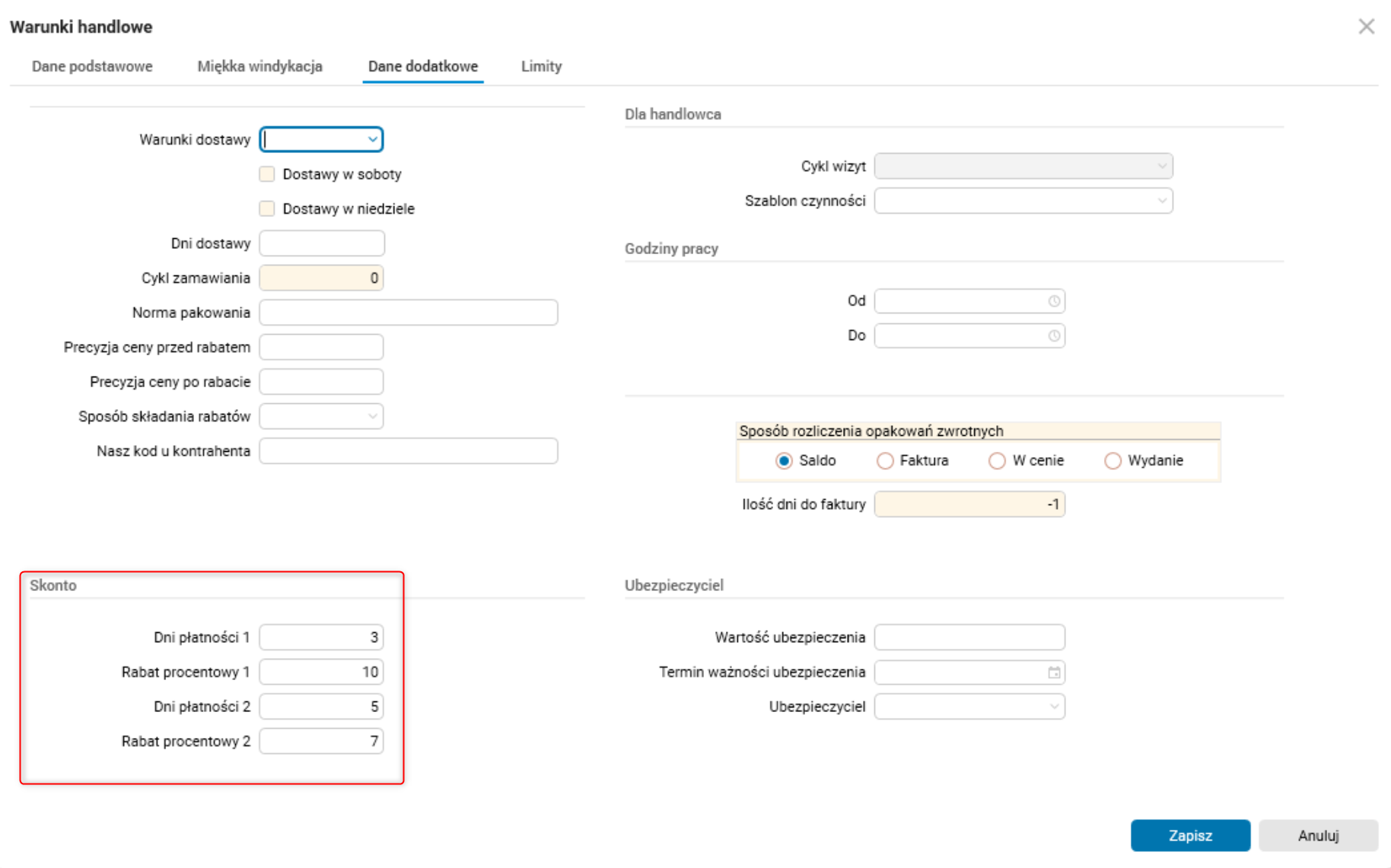
Task: Enable Dostawy w soboty checkbox
Action: point(267,174)
